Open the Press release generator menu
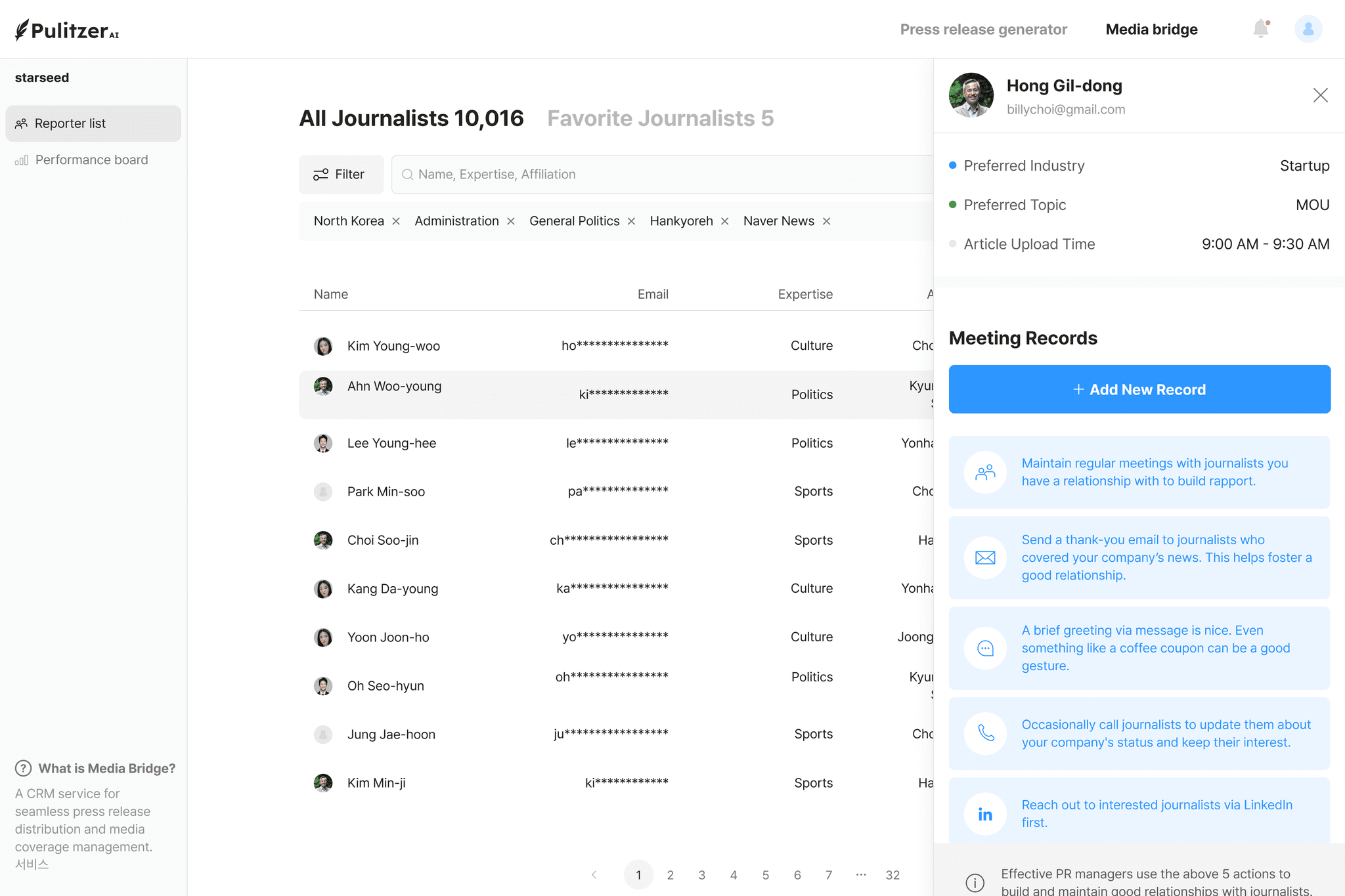Image resolution: width=1345 pixels, height=896 pixels. pyautogui.click(x=983, y=30)
